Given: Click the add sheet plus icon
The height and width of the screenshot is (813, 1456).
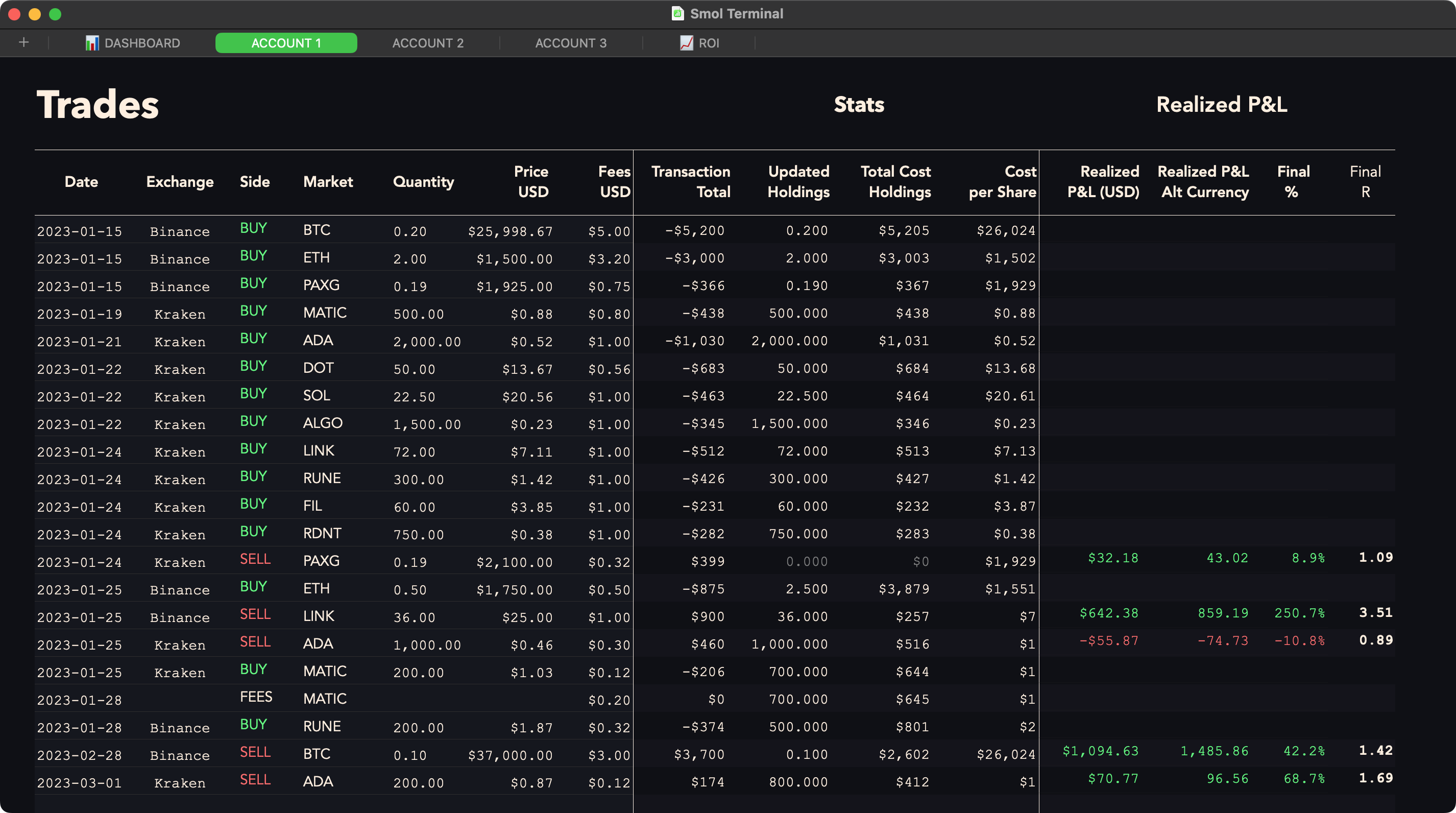Looking at the screenshot, I should click(23, 42).
